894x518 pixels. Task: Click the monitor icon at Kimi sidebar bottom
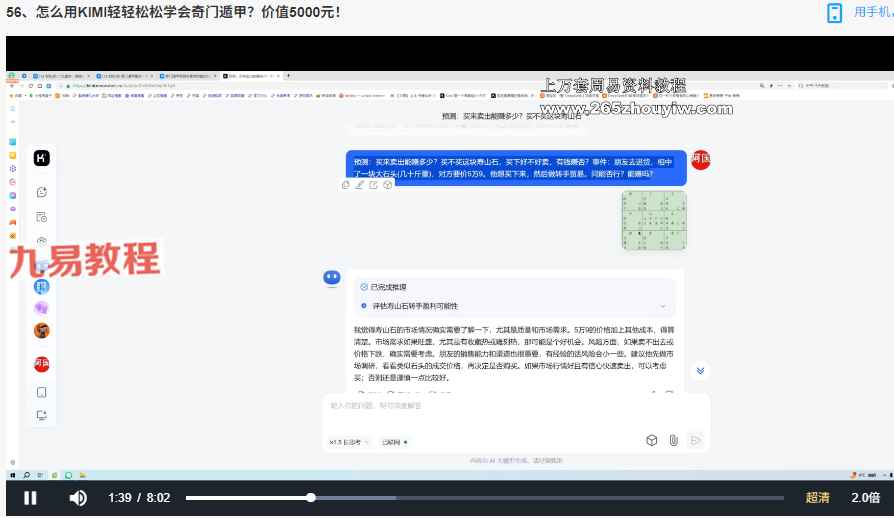tap(42, 415)
